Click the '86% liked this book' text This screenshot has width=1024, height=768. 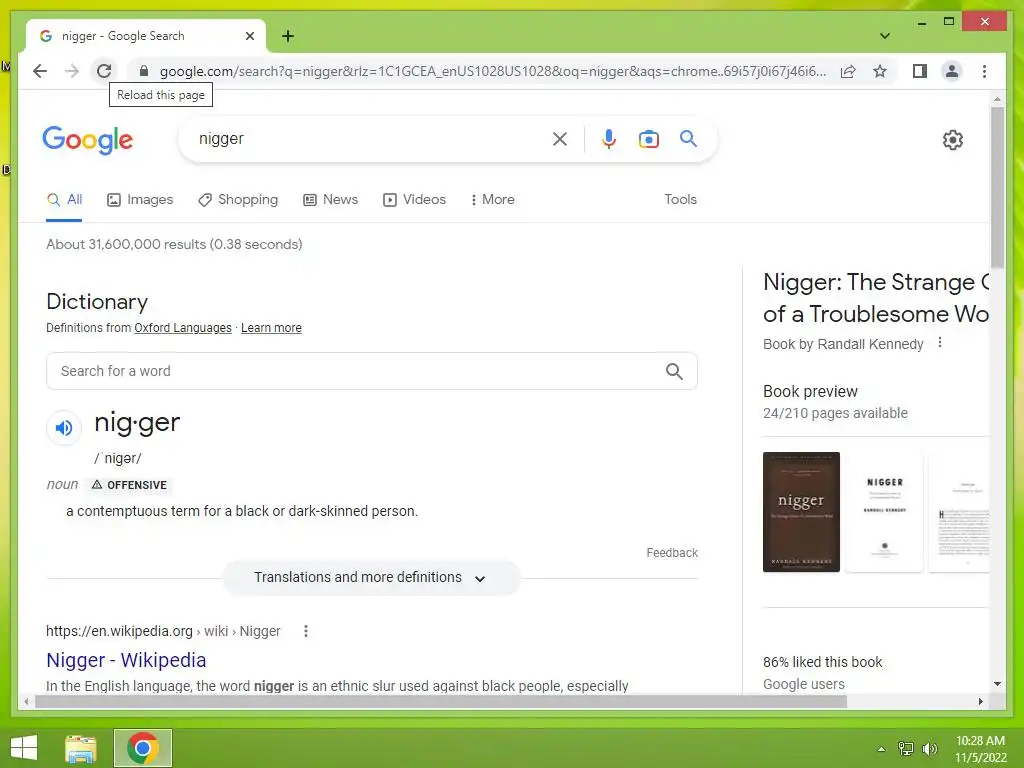coord(822,662)
